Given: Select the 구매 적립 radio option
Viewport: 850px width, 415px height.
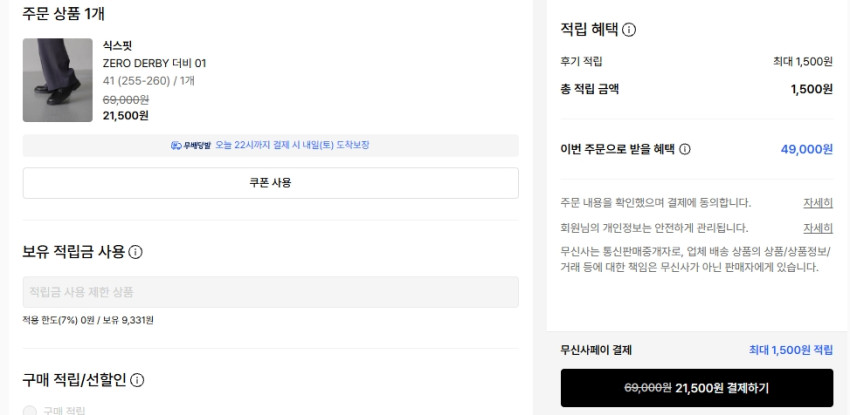Looking at the screenshot, I should click(30, 411).
